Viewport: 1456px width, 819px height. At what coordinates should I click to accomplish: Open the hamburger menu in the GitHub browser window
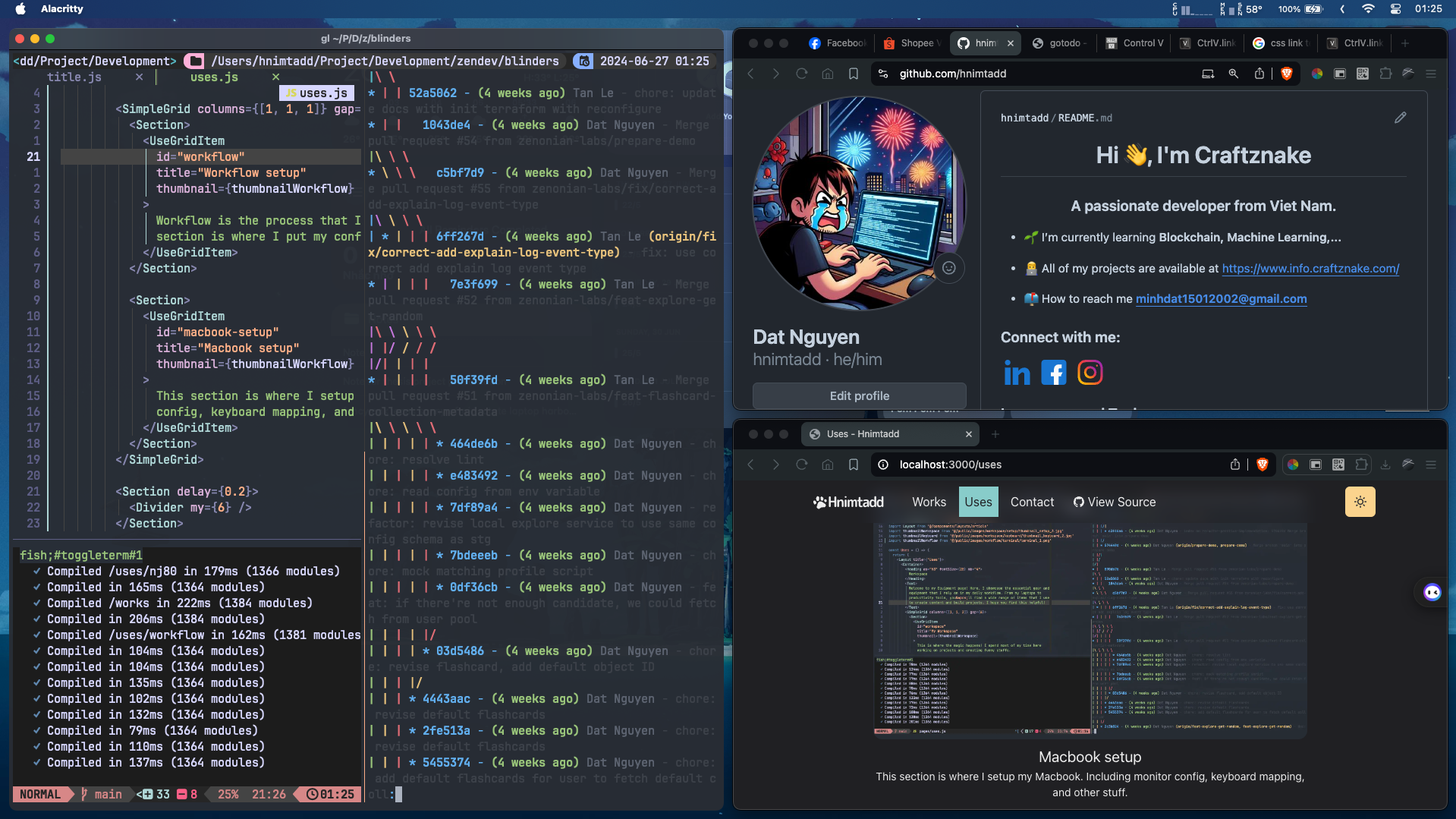point(1431,74)
